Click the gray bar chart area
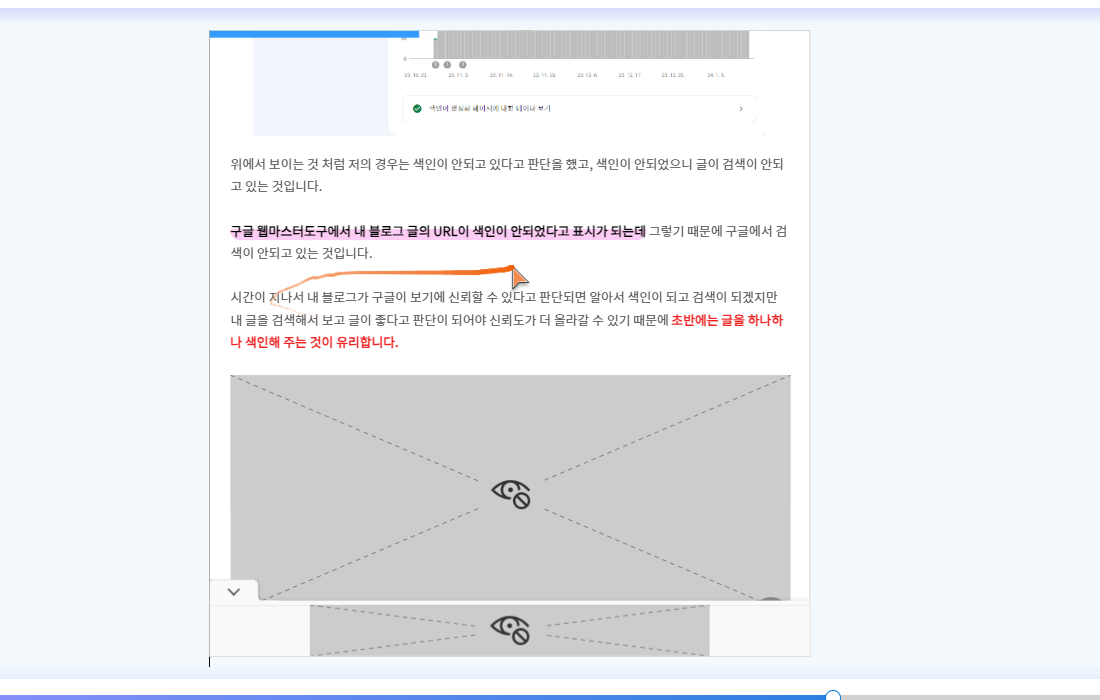This screenshot has height=700, width=1100. [590, 42]
